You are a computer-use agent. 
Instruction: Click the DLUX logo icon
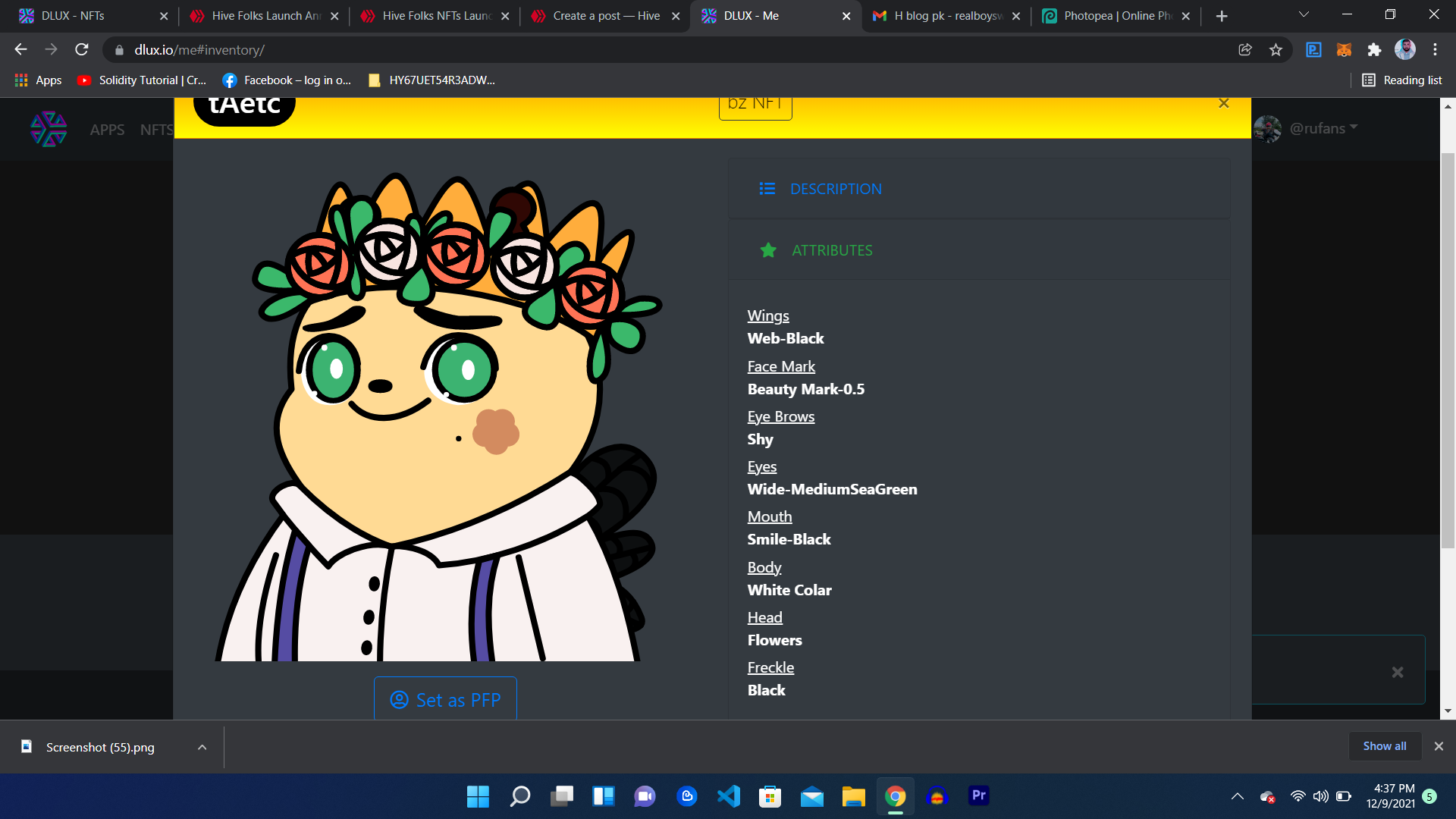click(x=49, y=129)
